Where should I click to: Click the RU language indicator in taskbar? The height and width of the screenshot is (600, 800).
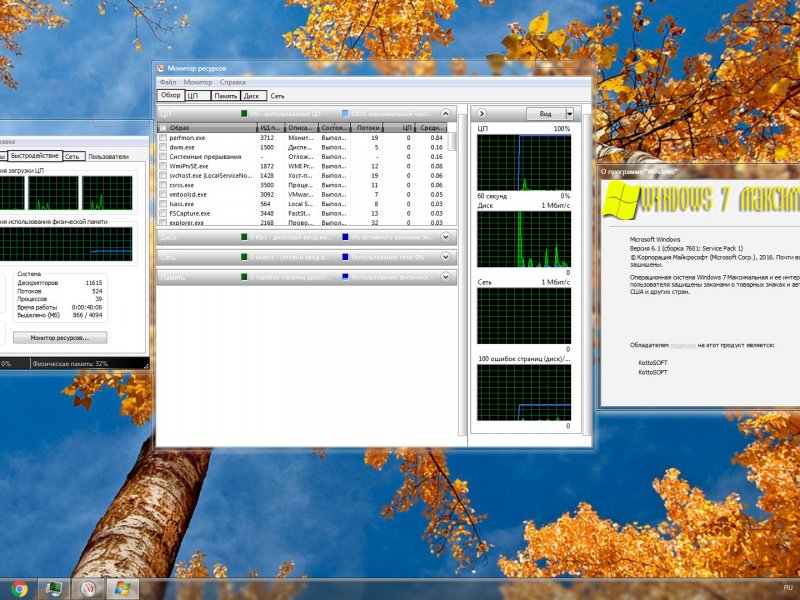coord(788,588)
